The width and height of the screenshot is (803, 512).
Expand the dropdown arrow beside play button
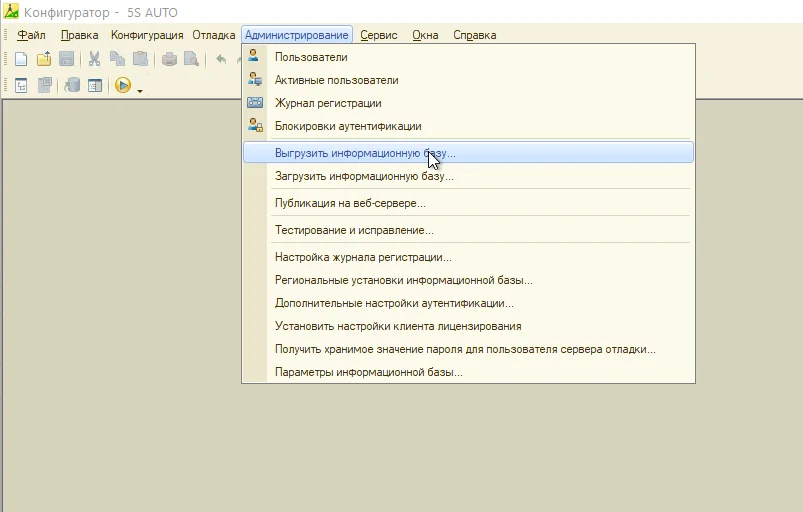tap(140, 90)
